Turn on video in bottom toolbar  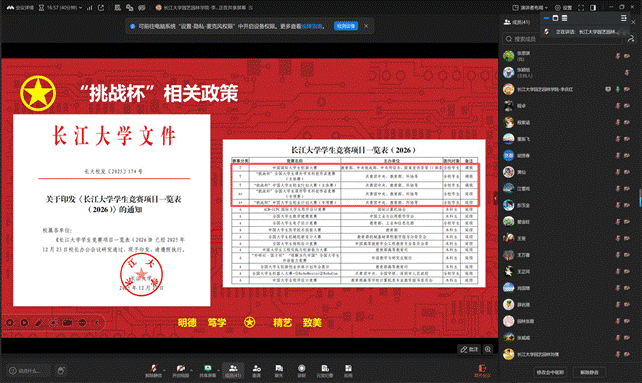[180, 371]
